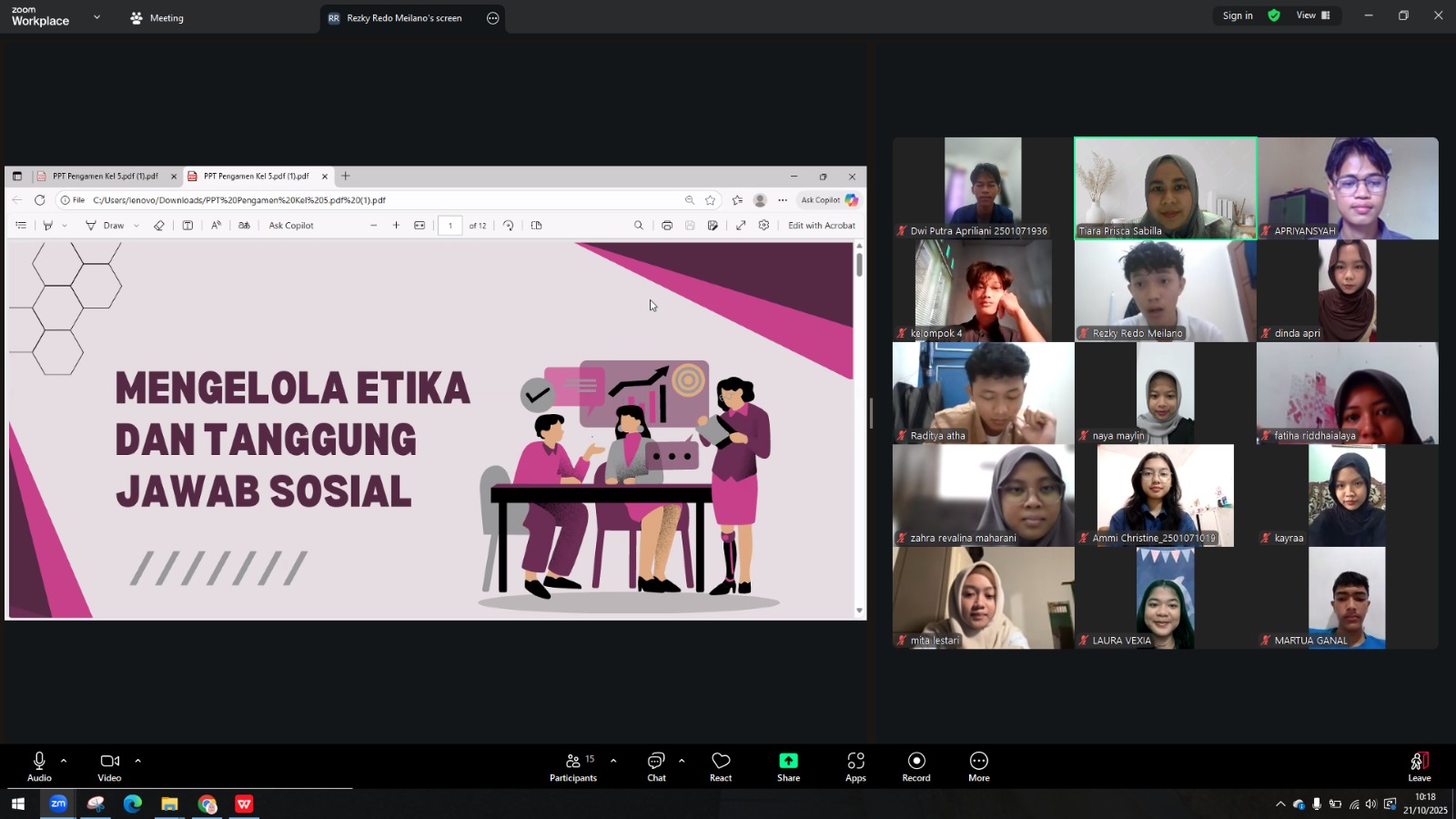The width and height of the screenshot is (1456, 819).
Task: Click the Sign in button
Action: [1237, 15]
